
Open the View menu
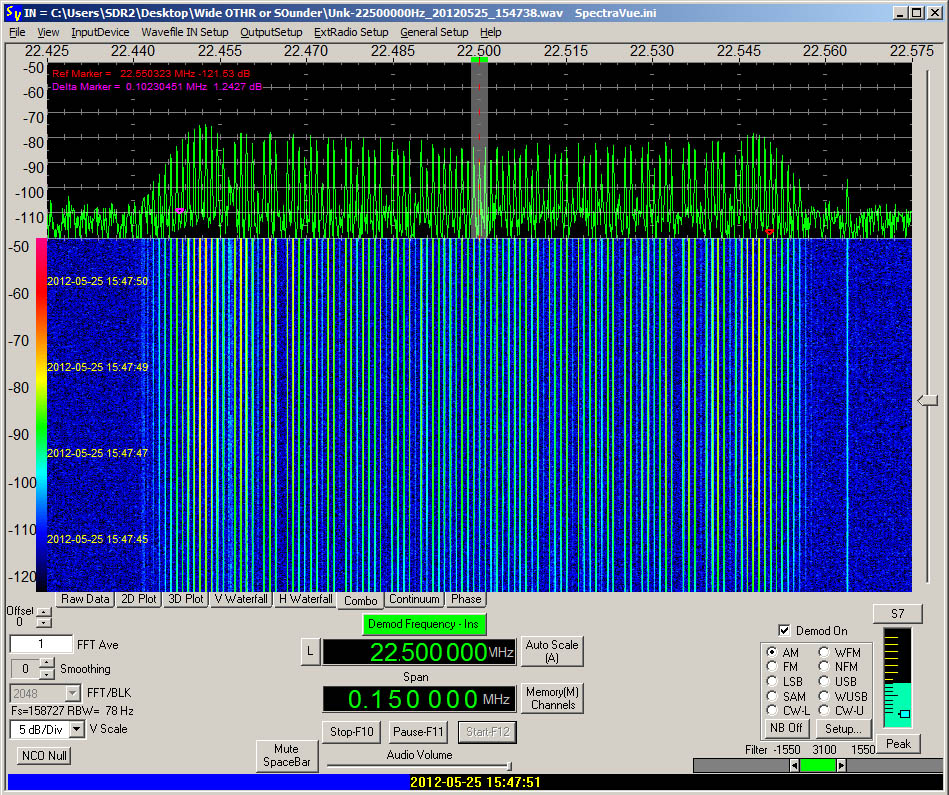click(x=48, y=32)
